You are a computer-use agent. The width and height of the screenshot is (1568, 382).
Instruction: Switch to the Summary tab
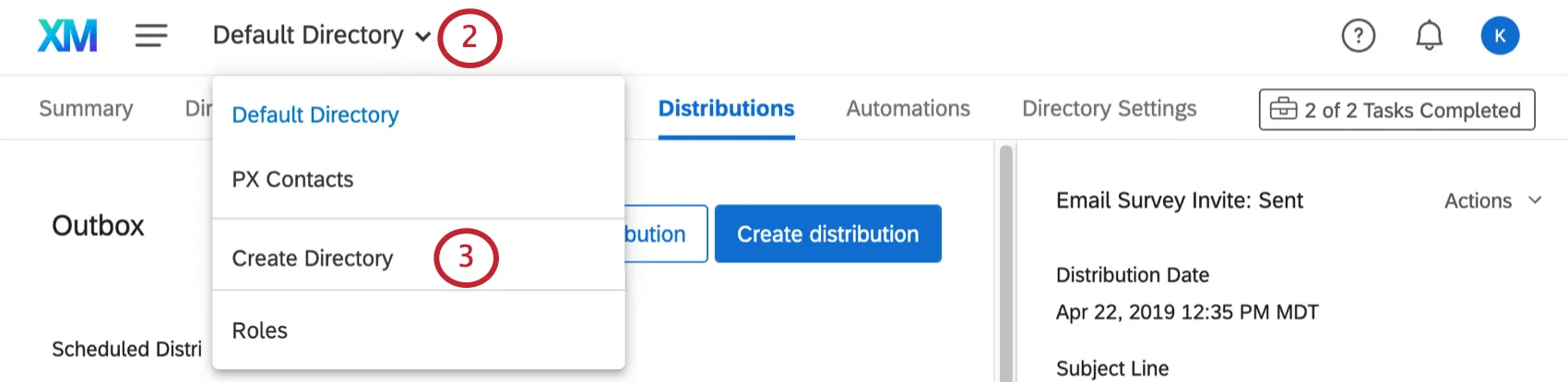[86, 109]
